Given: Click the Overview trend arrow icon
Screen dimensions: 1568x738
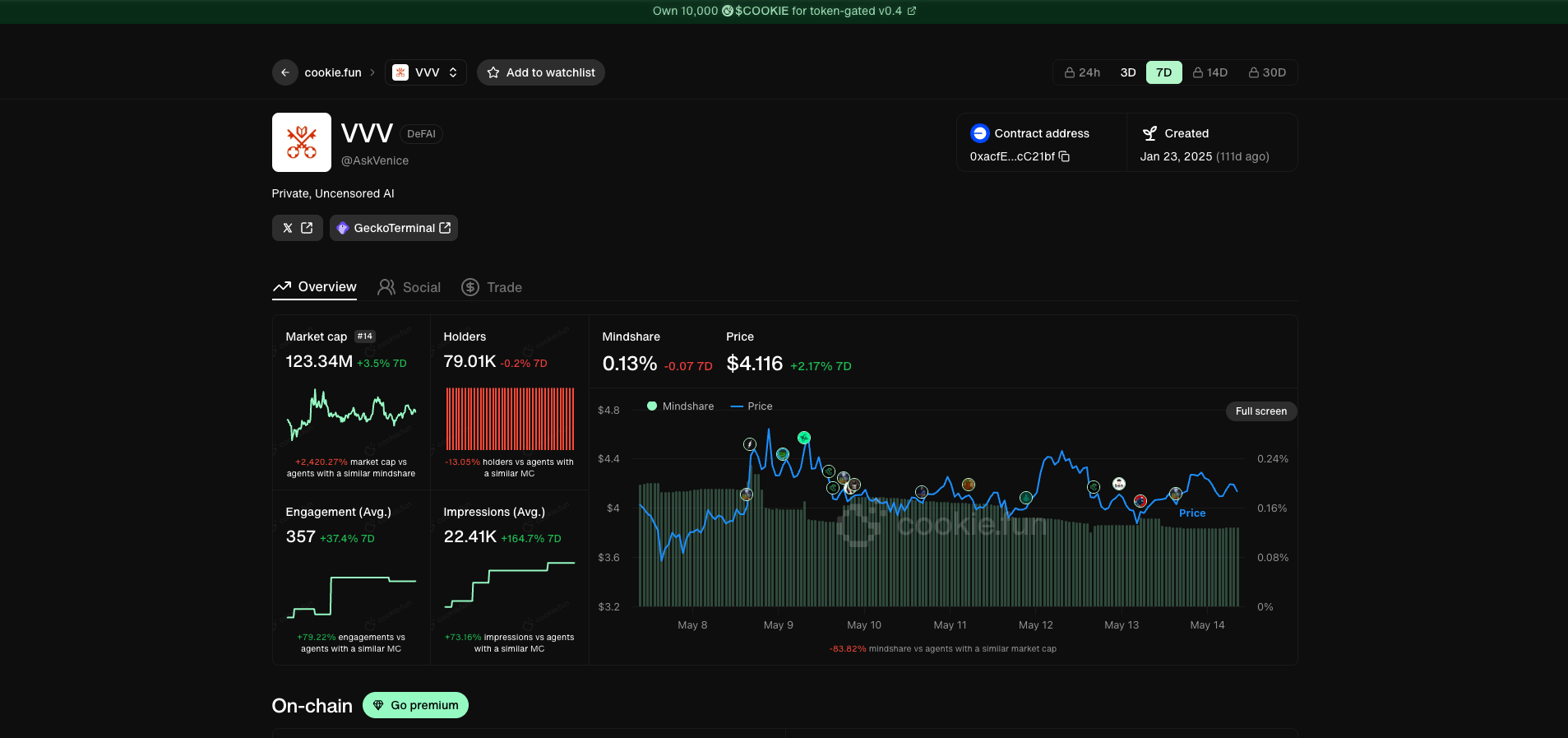Looking at the screenshot, I should 282,286.
